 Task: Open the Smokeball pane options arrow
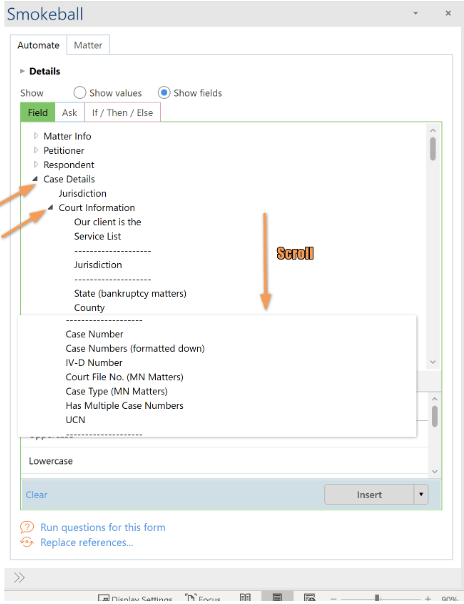(415, 13)
